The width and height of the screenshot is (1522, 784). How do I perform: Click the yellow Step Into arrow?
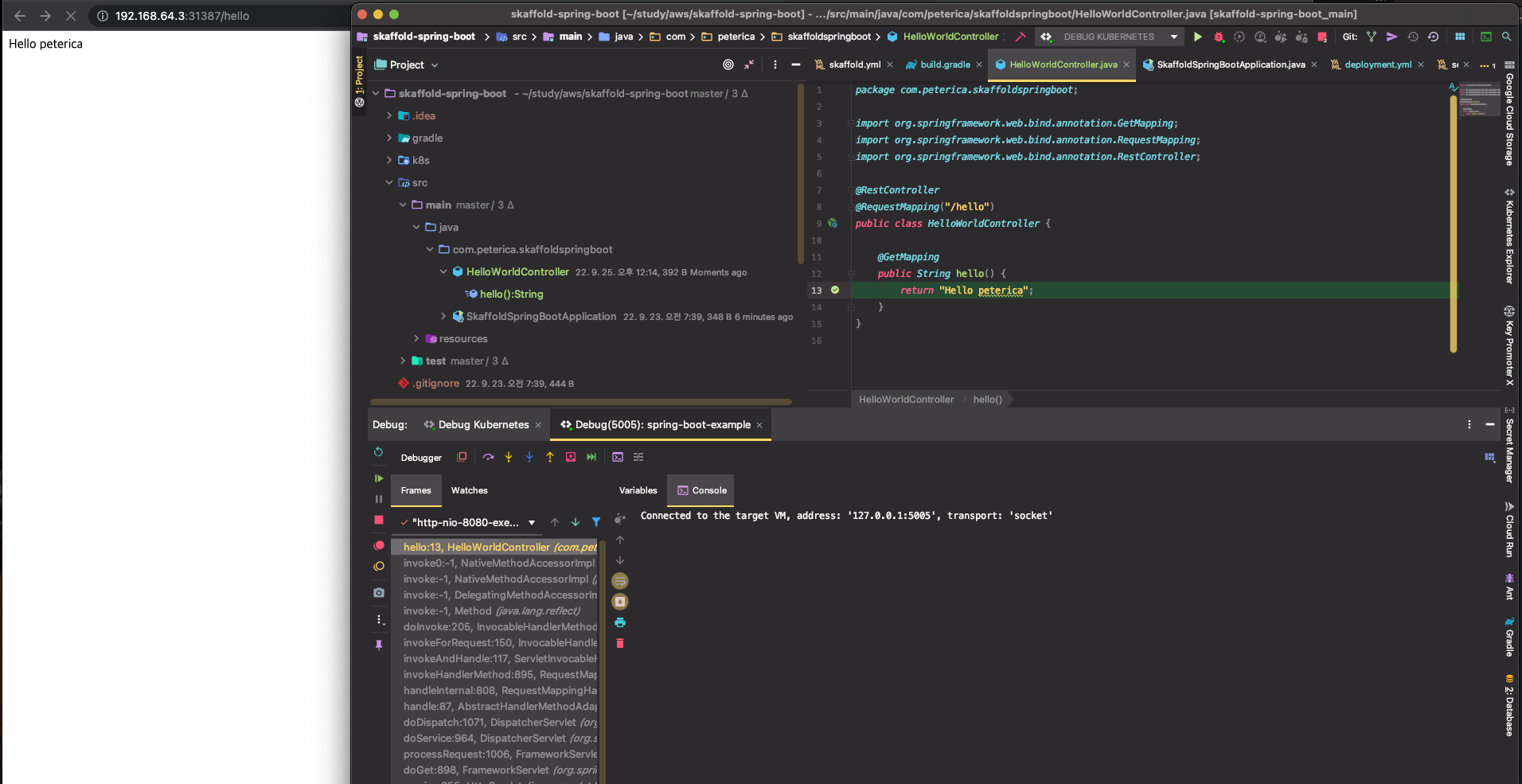pos(509,457)
